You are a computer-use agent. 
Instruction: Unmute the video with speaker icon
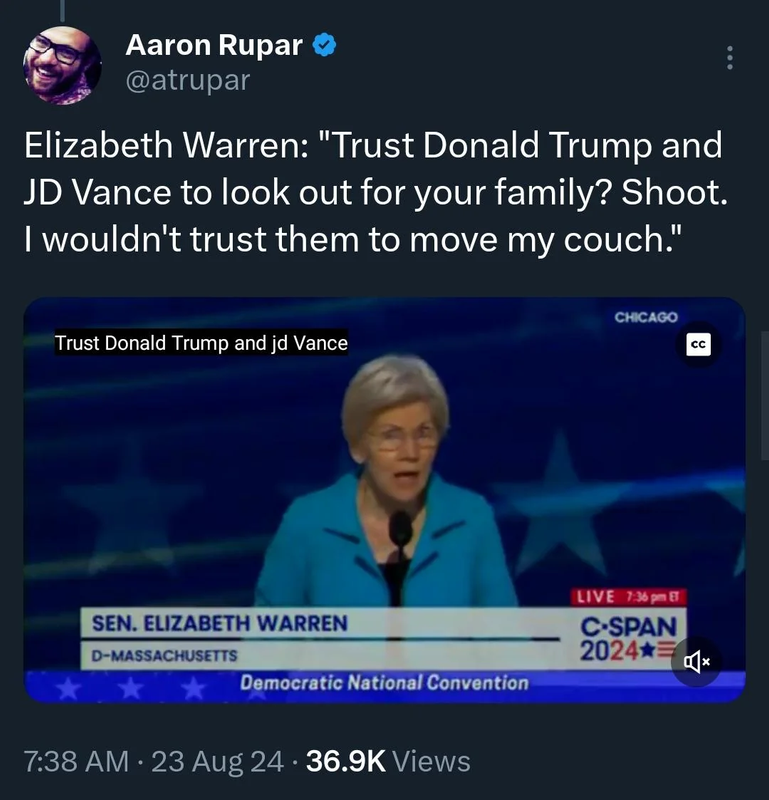(x=697, y=662)
